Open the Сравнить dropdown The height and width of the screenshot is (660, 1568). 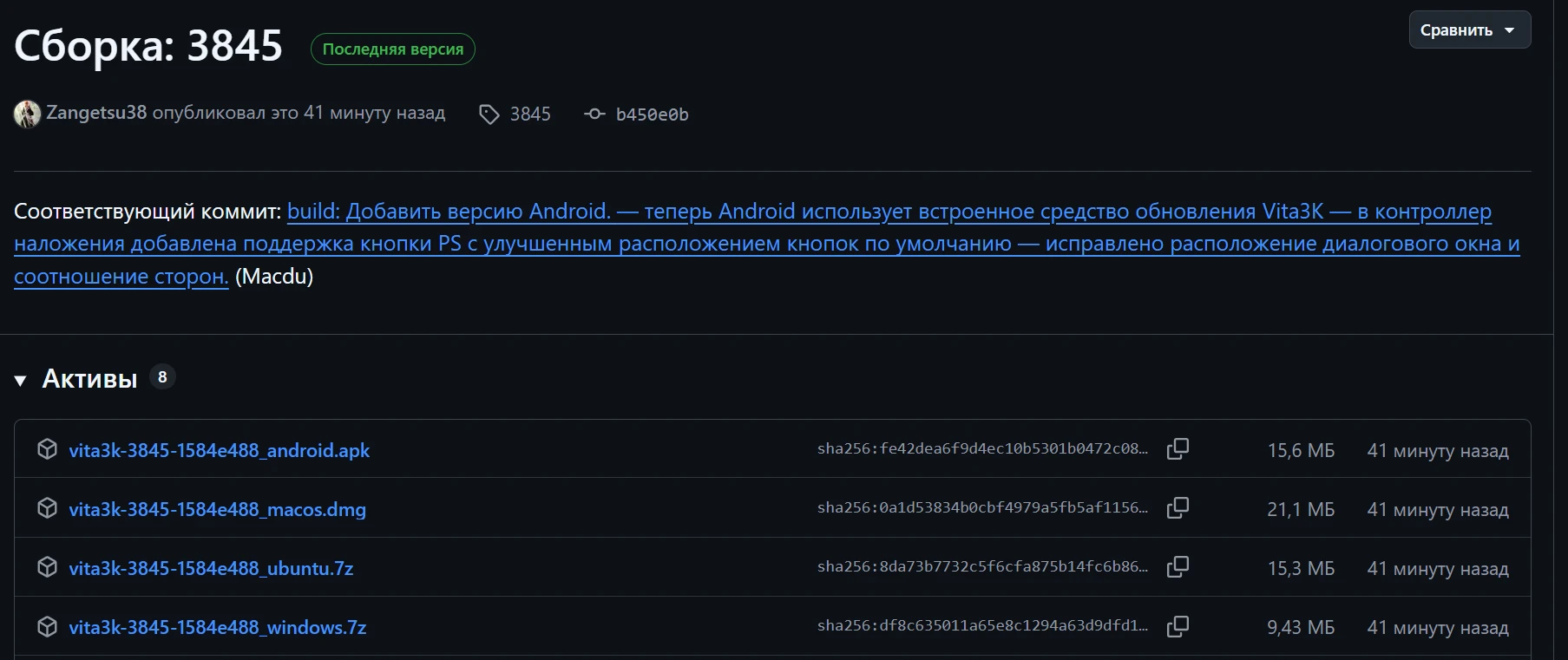pos(1469,30)
